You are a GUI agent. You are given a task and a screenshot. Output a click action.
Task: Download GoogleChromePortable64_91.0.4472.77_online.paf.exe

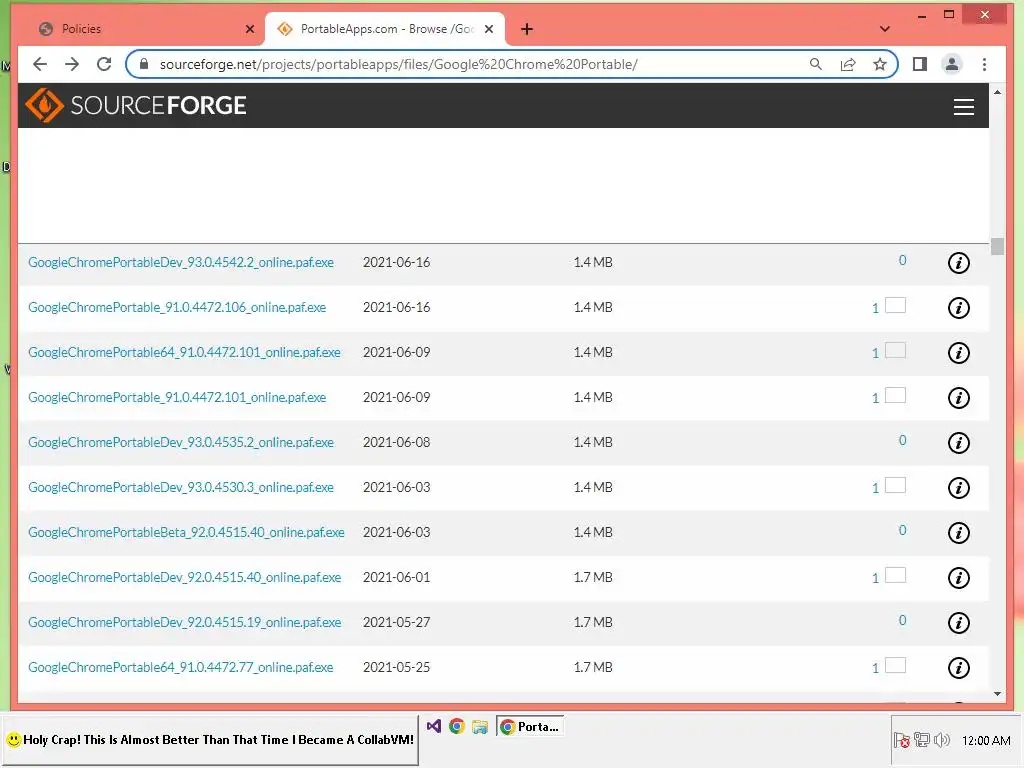(180, 667)
